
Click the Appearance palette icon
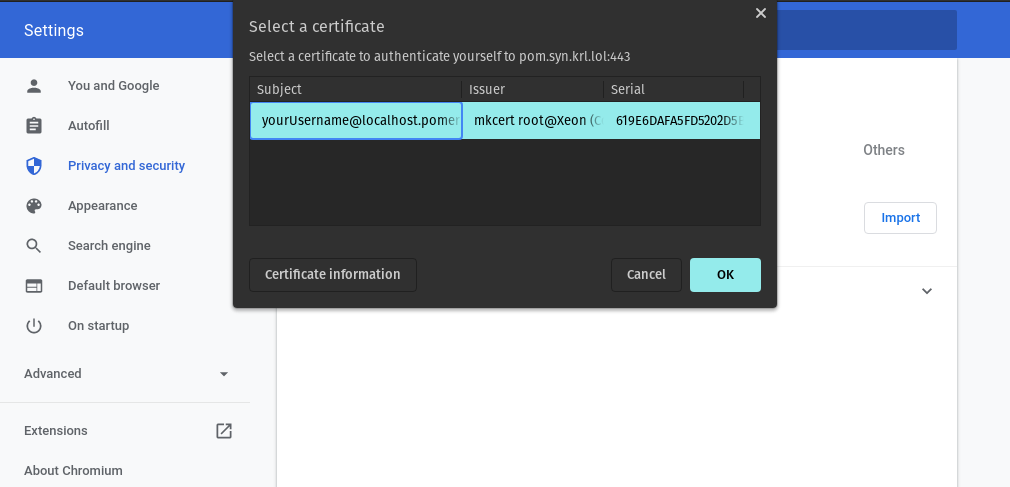point(34,206)
